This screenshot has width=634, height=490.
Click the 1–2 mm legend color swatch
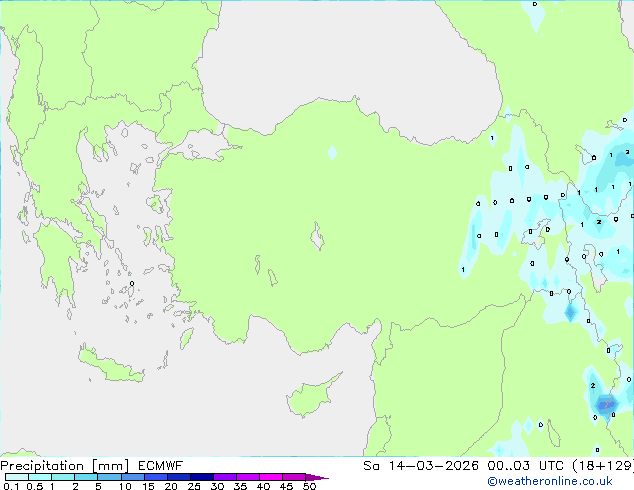point(63,477)
